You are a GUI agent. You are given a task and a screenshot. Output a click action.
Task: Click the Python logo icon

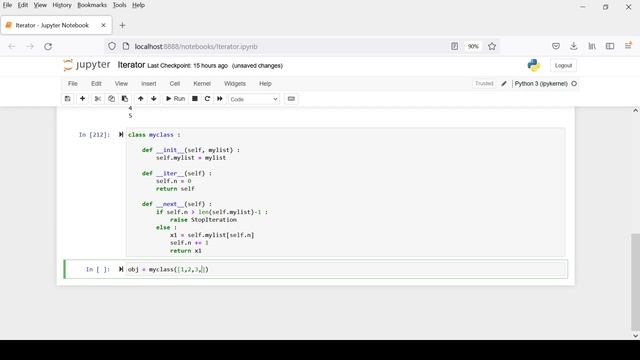coord(533,65)
